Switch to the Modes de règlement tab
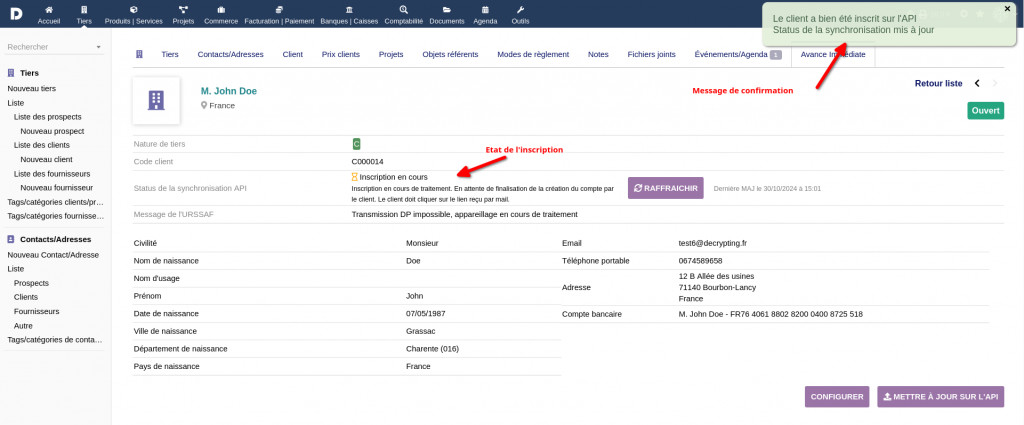This screenshot has width=1024, height=425. 533,54
